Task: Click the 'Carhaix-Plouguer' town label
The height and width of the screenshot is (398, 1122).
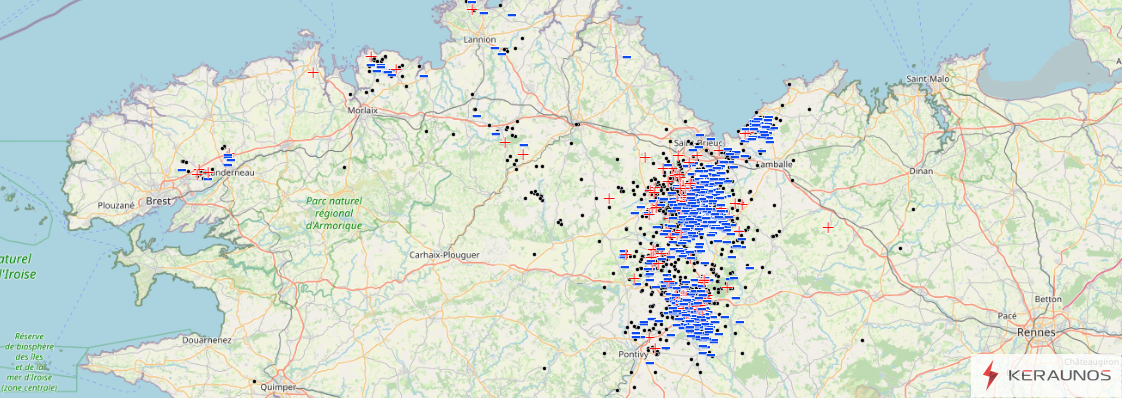Action: 444,255
